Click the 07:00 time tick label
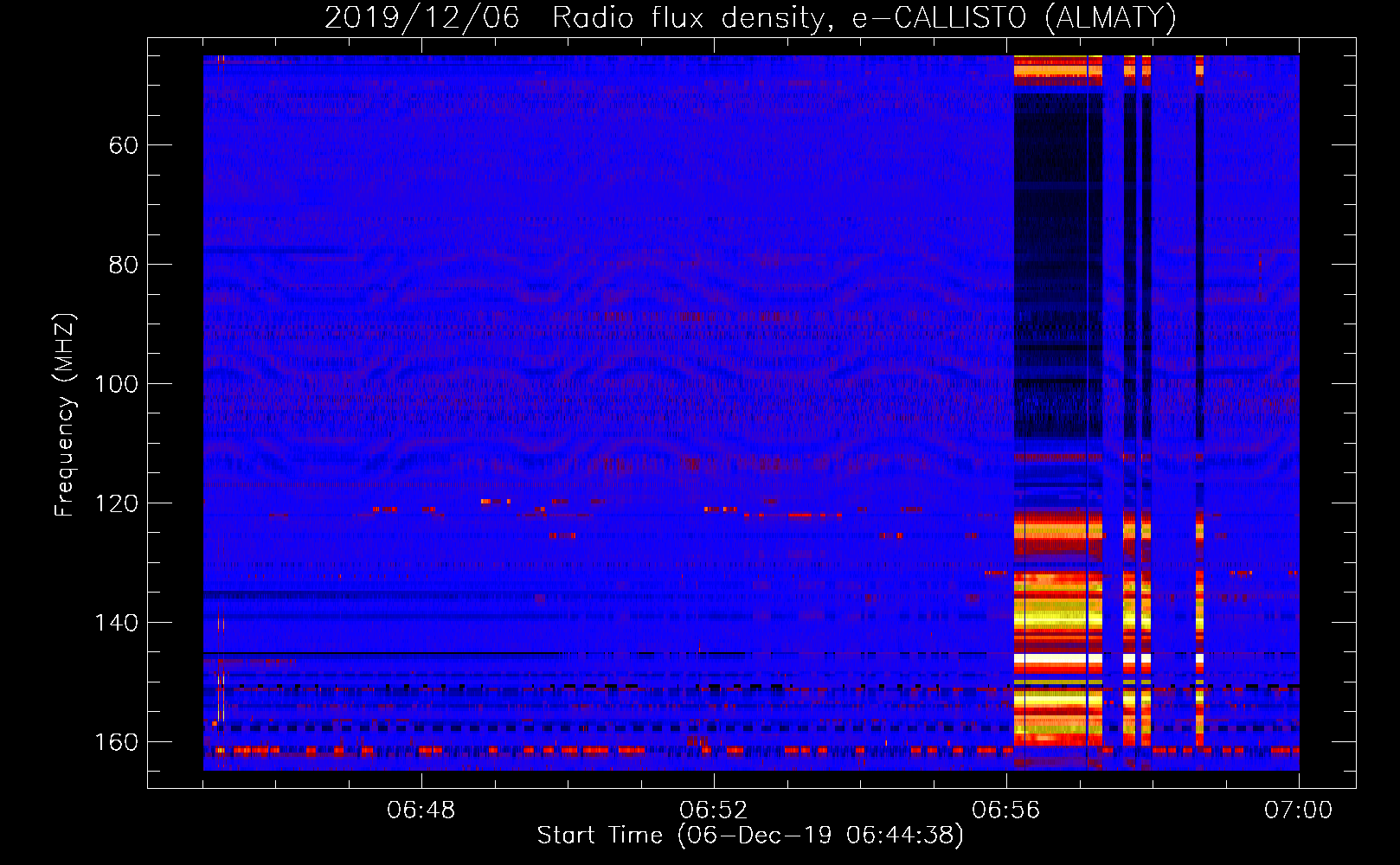 1299,811
